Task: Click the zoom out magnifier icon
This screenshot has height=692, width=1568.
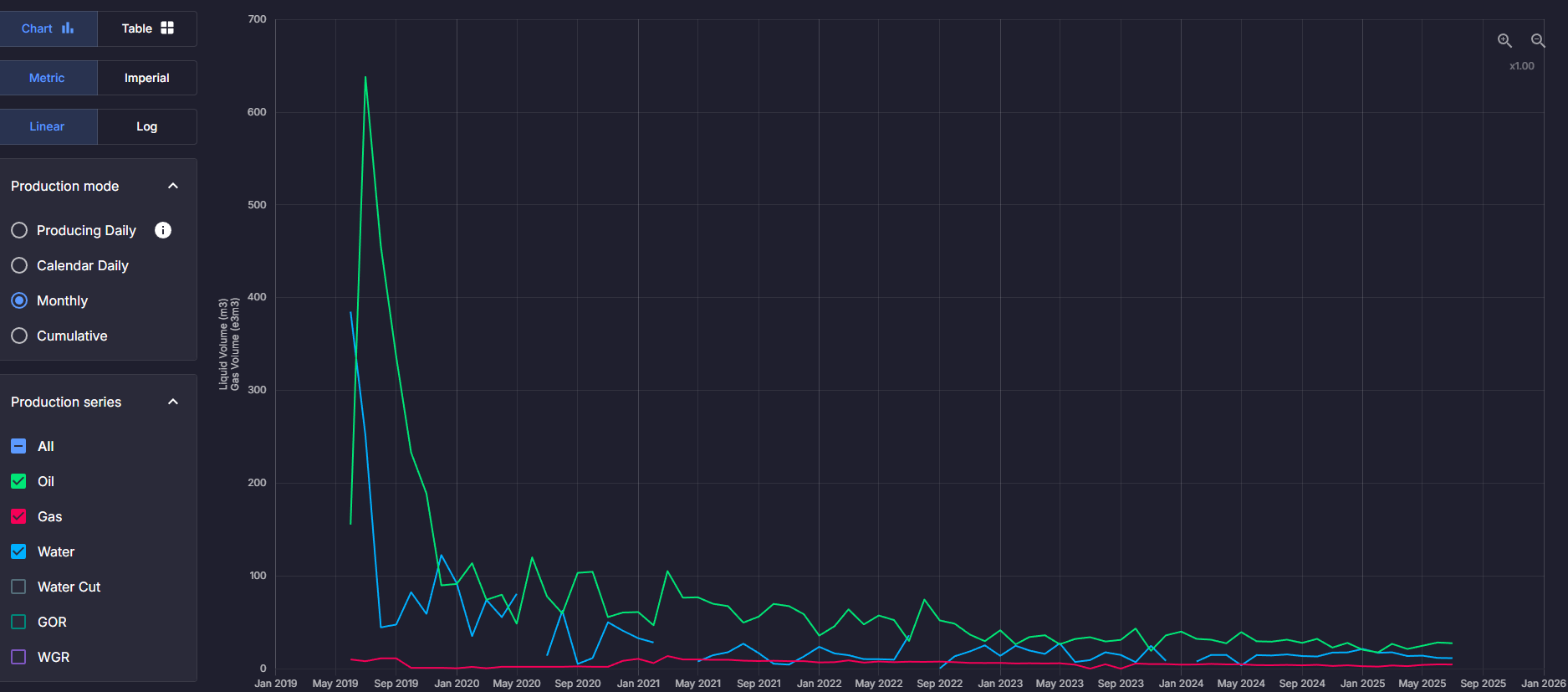Action: [1537, 40]
